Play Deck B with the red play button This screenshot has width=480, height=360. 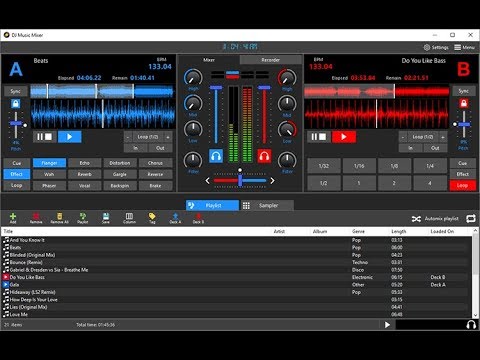(344, 137)
